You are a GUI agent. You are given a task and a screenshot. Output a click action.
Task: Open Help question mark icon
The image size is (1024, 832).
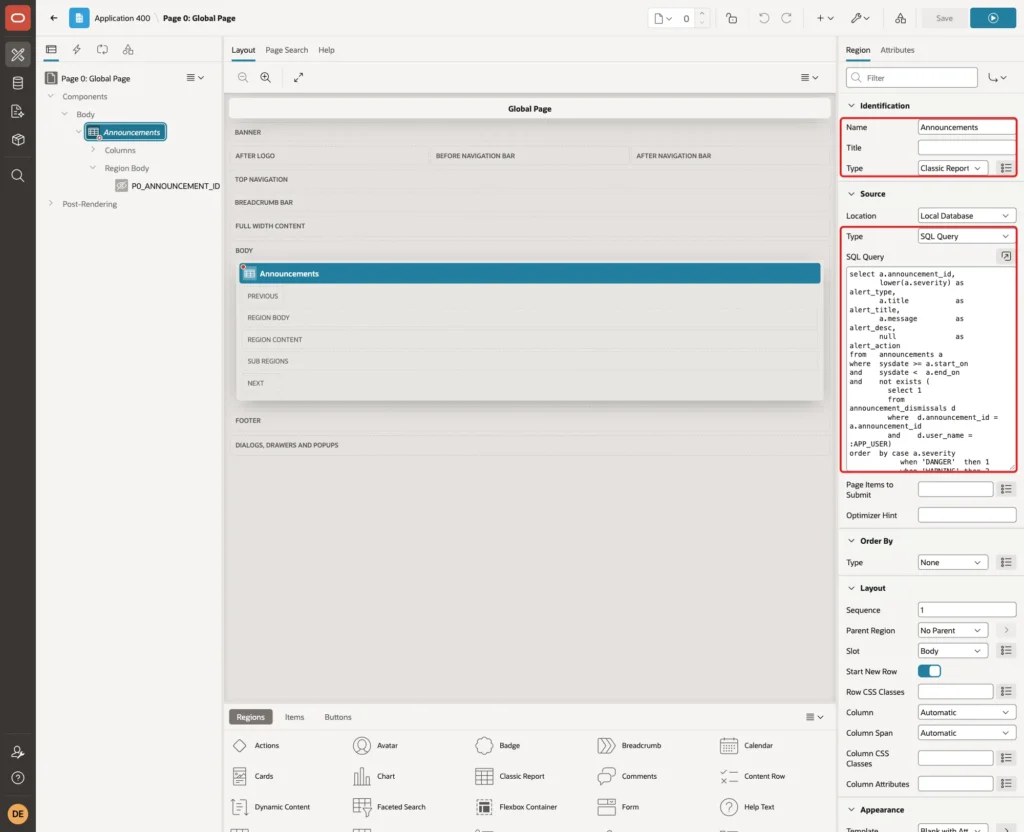coord(18,778)
